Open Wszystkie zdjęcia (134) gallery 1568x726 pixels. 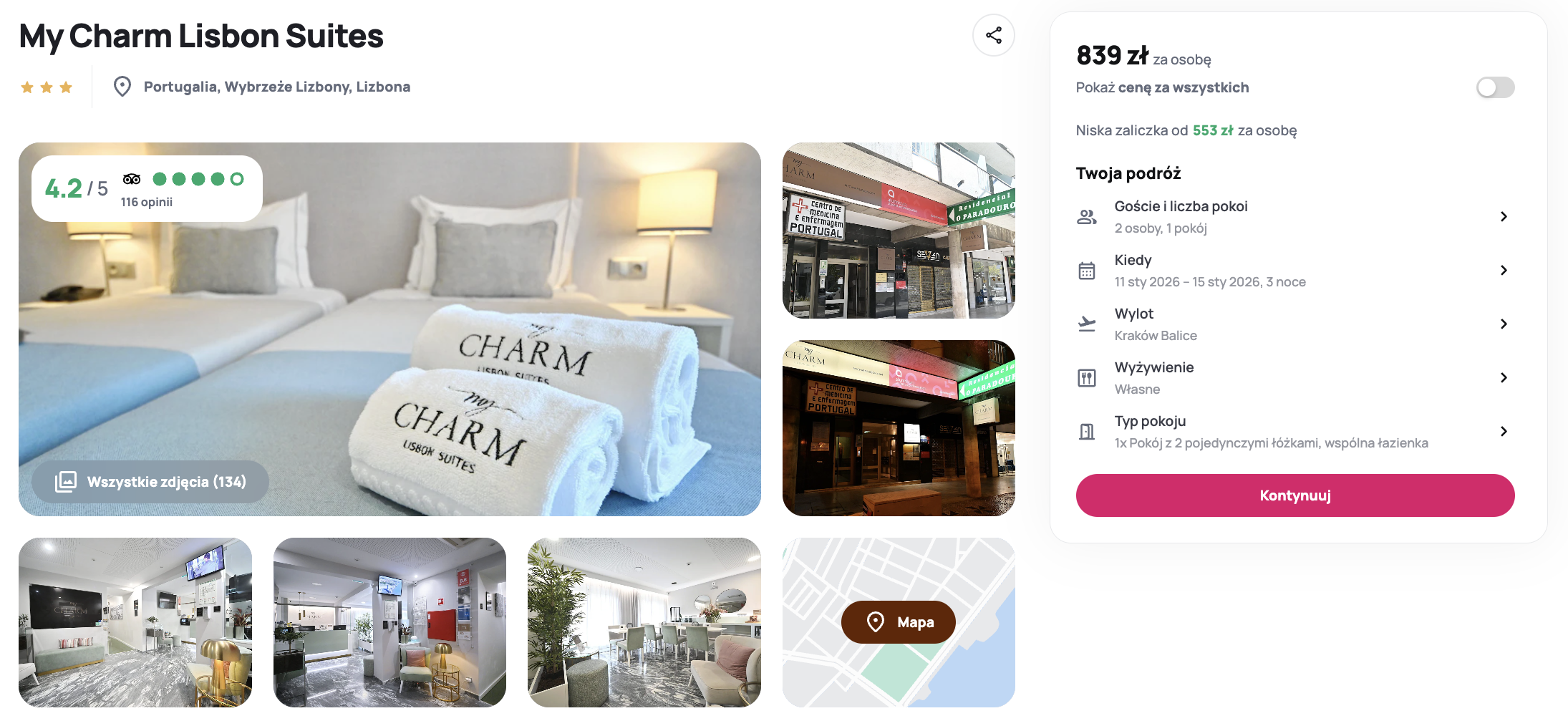(150, 482)
